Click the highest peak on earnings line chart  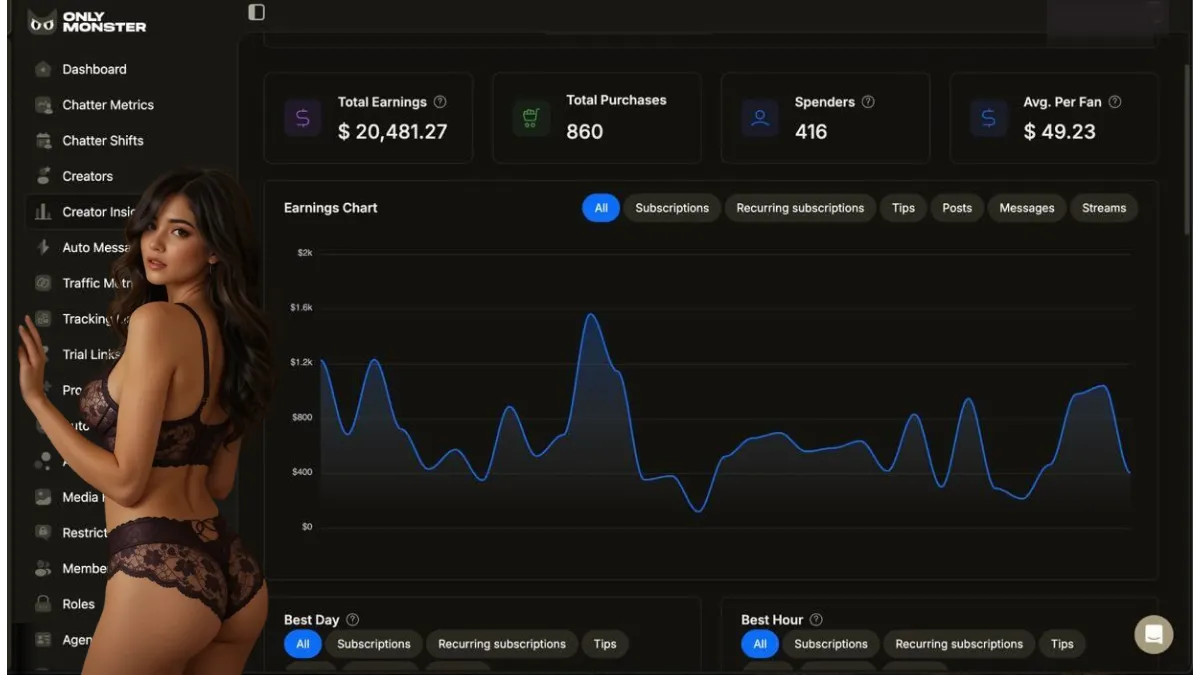591,315
